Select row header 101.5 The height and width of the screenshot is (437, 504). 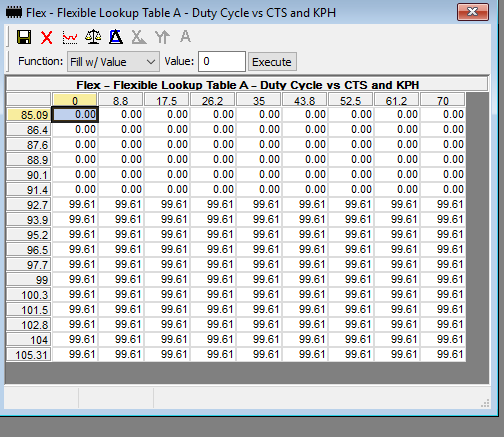29,310
